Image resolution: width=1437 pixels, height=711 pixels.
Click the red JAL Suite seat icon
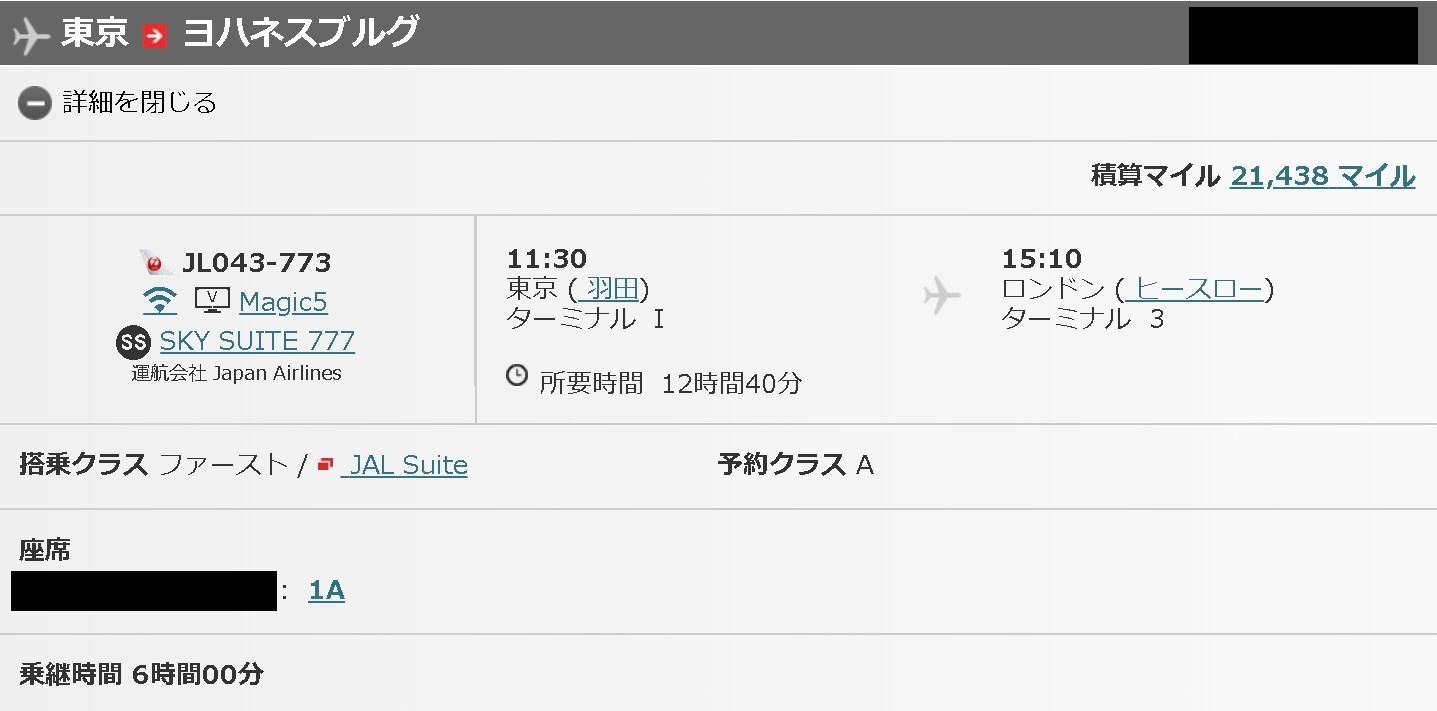click(x=325, y=464)
